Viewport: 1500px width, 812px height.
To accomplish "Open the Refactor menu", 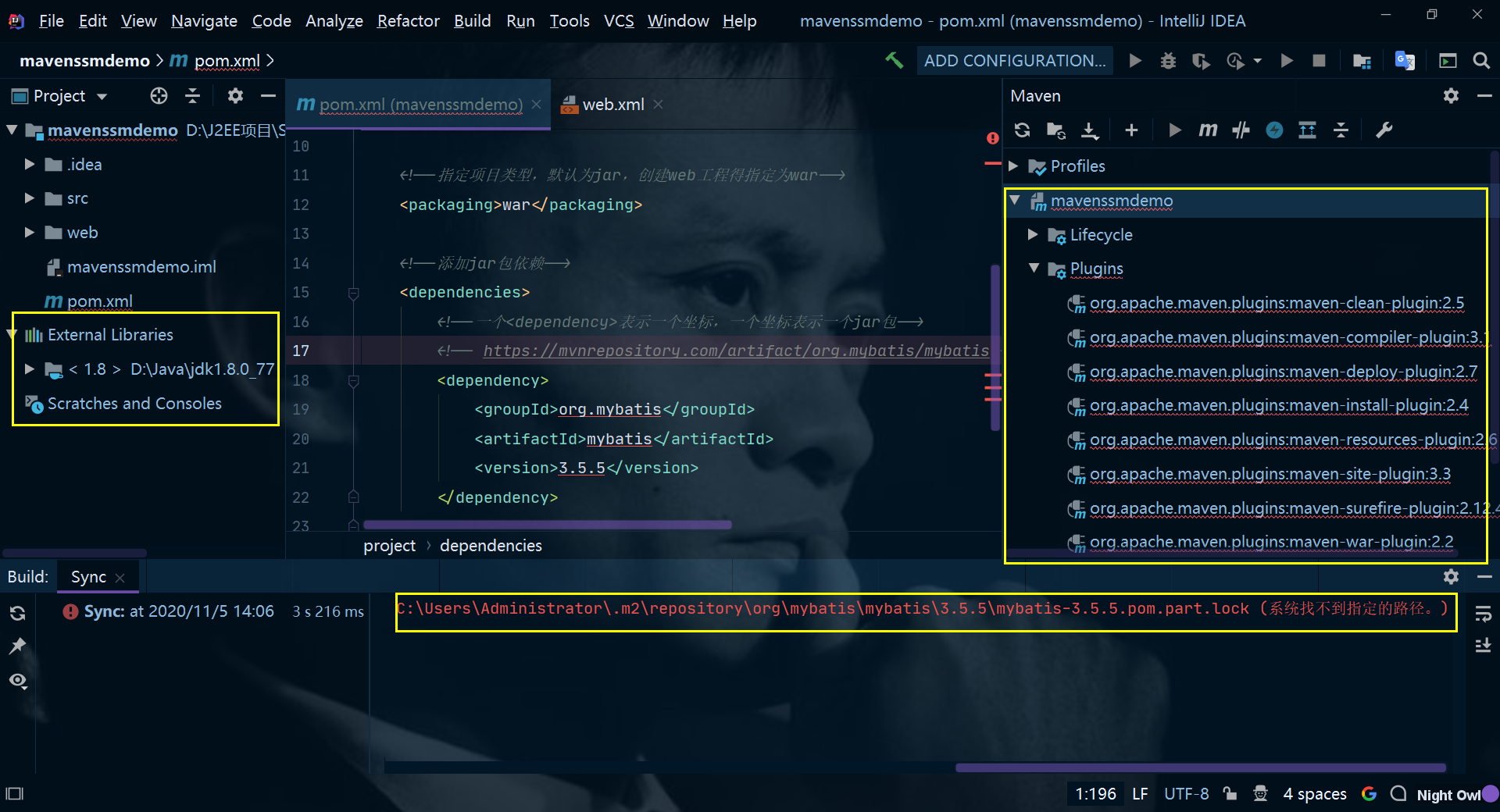I will point(408,21).
